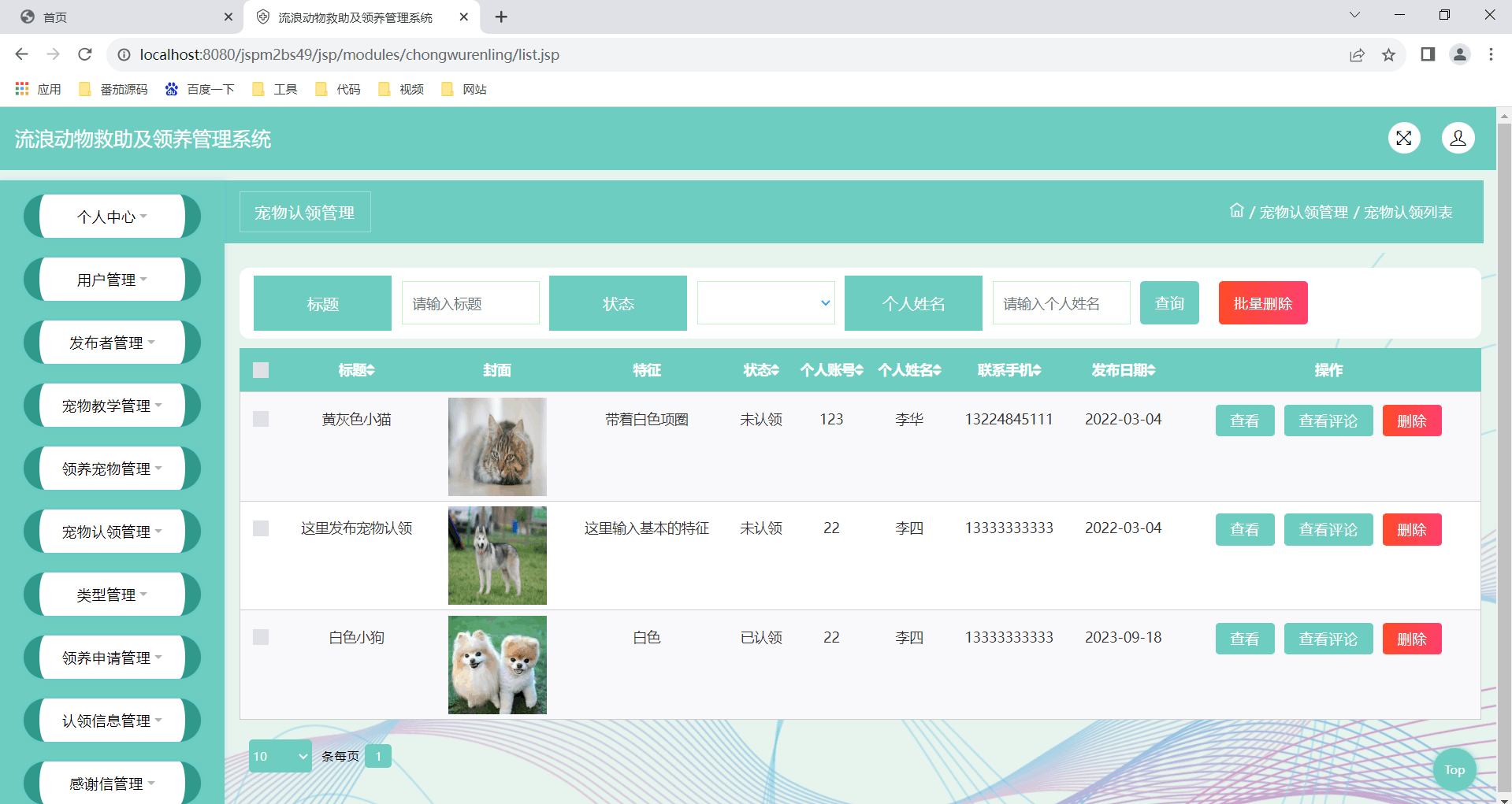Open the 工具 bookmark folder
1512x804 pixels.
click(274, 89)
